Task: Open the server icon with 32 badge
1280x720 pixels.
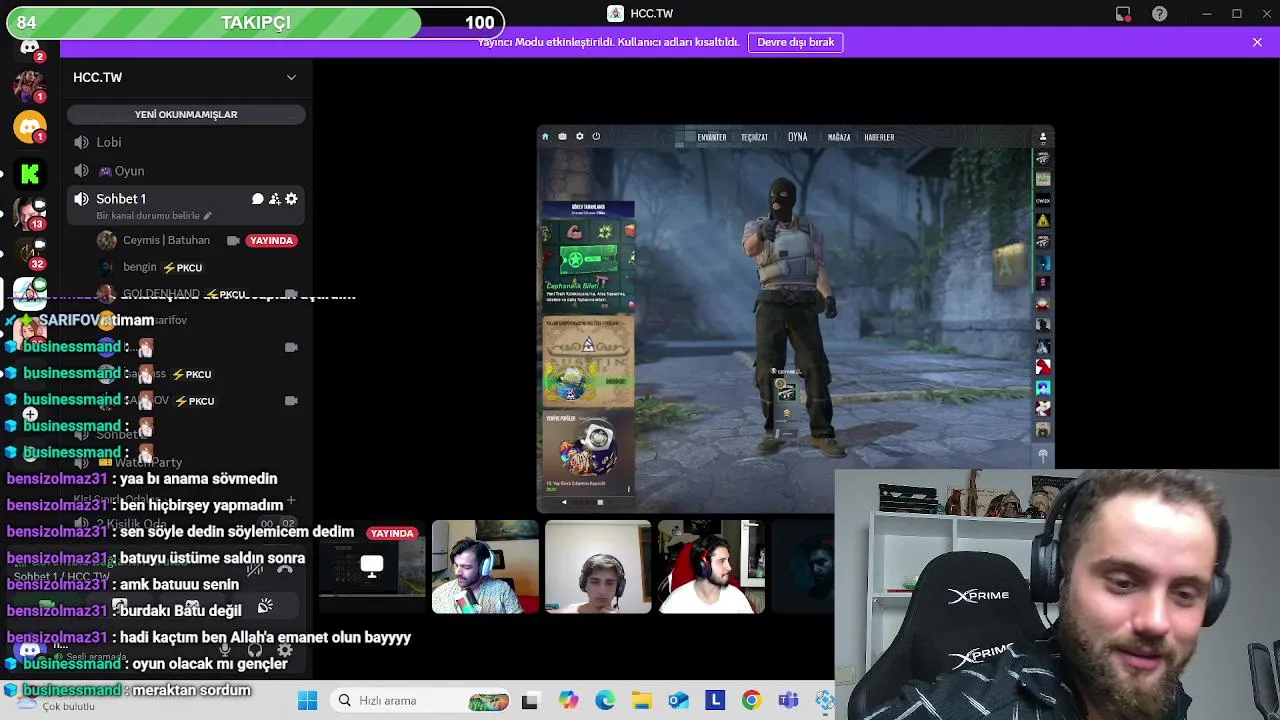Action: point(30,253)
